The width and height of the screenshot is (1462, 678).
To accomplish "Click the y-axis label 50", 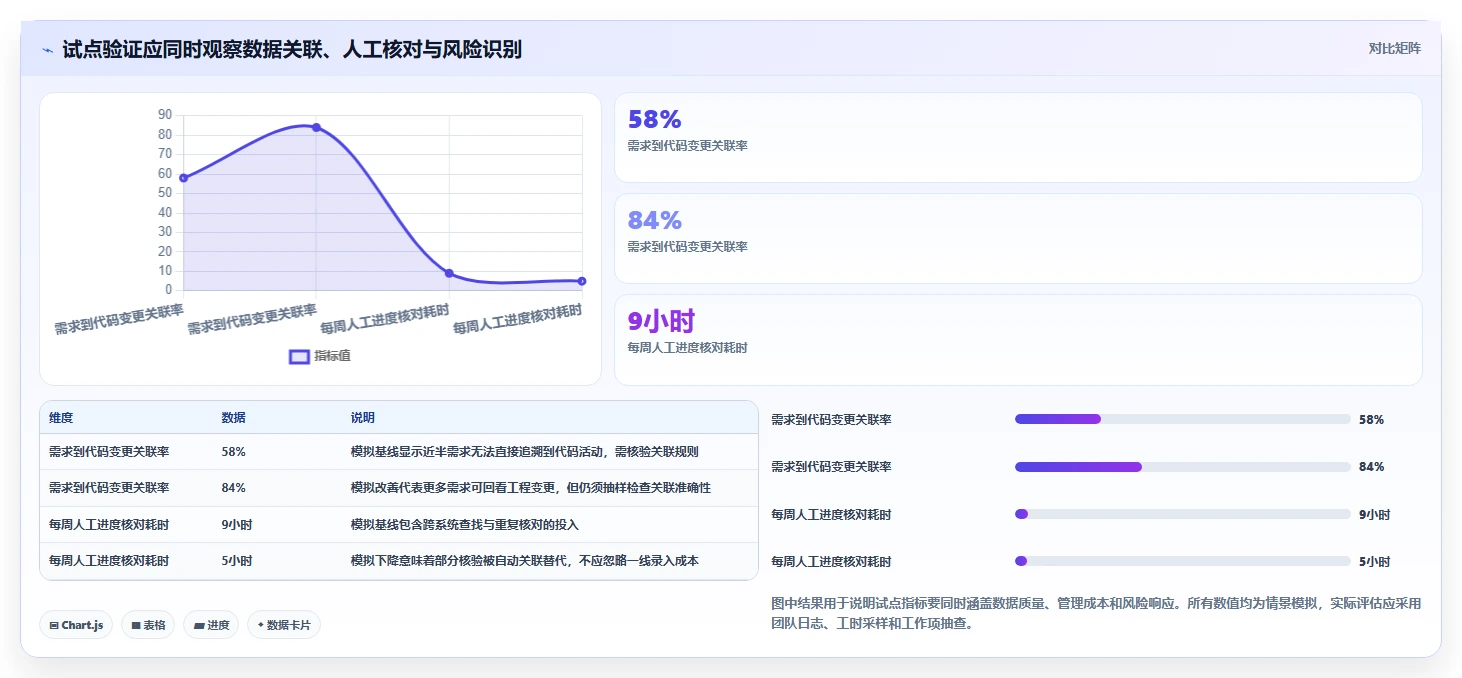I will tap(165, 193).
